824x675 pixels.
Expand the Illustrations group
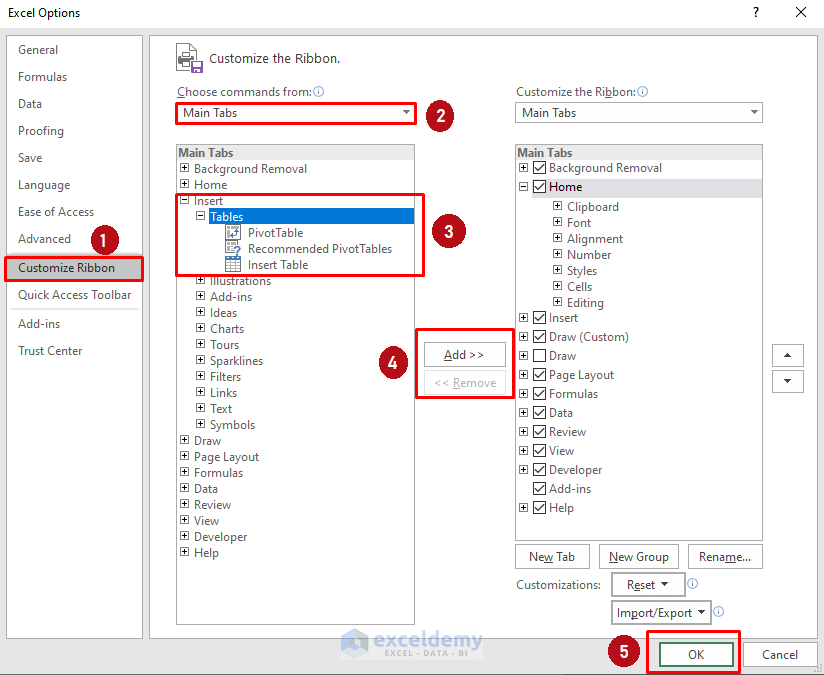pyautogui.click(x=200, y=280)
